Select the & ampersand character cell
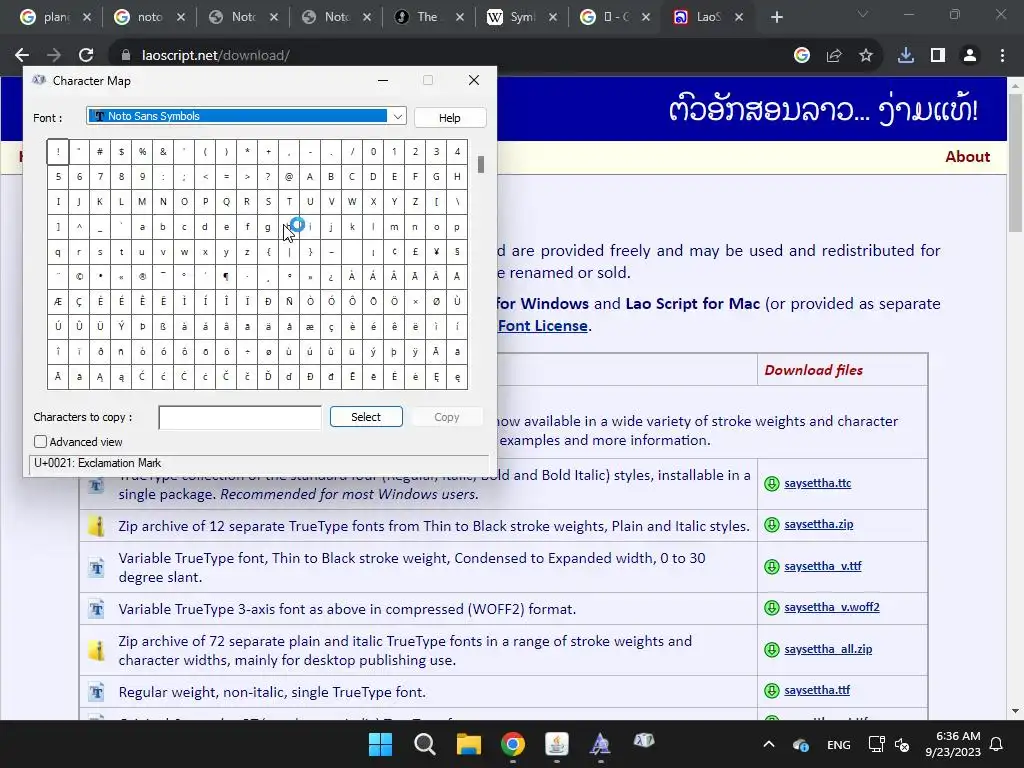Viewport: 1024px width, 768px height. (x=163, y=152)
